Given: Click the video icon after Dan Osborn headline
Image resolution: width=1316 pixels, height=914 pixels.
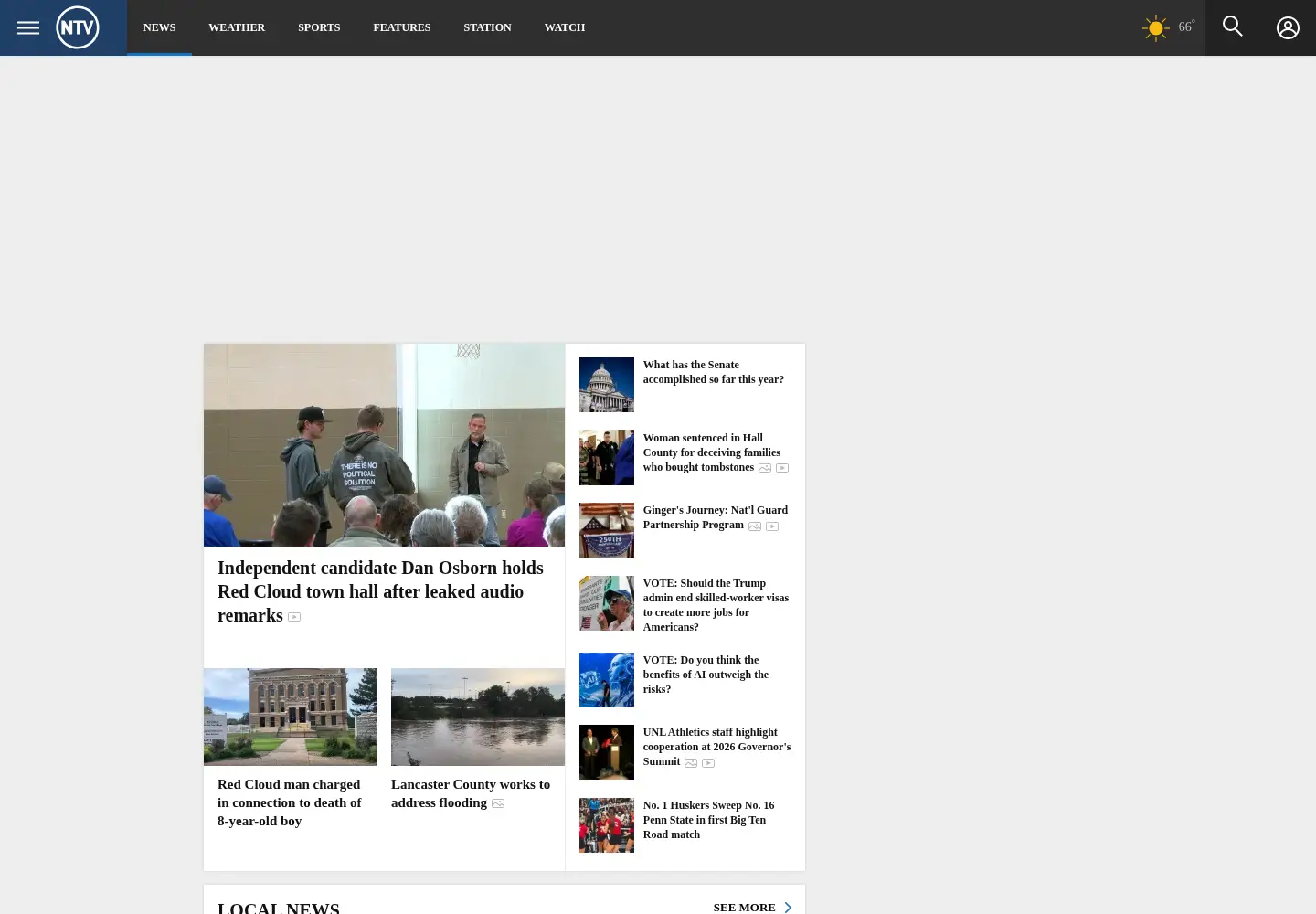Looking at the screenshot, I should (x=294, y=617).
